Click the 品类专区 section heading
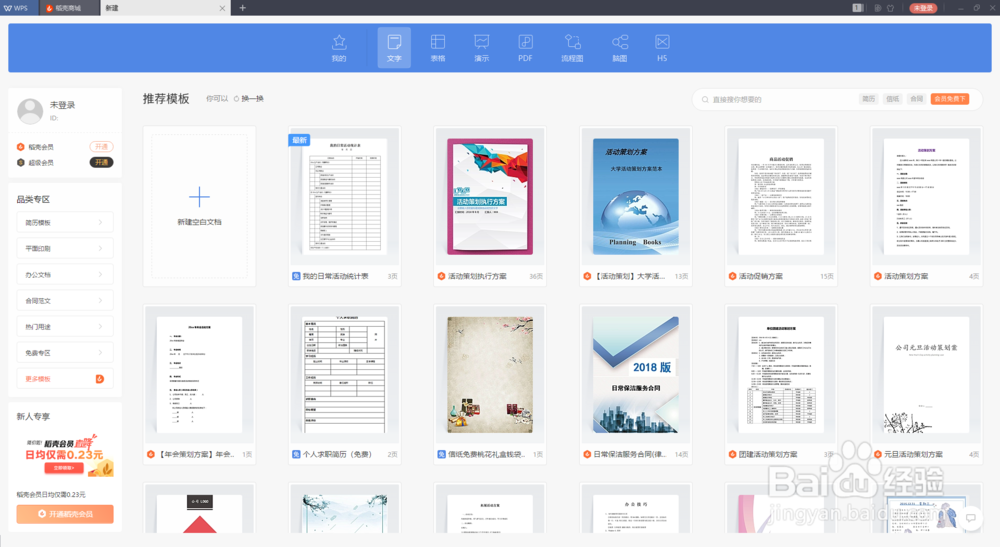The height and width of the screenshot is (547, 1000). click(x=33, y=199)
